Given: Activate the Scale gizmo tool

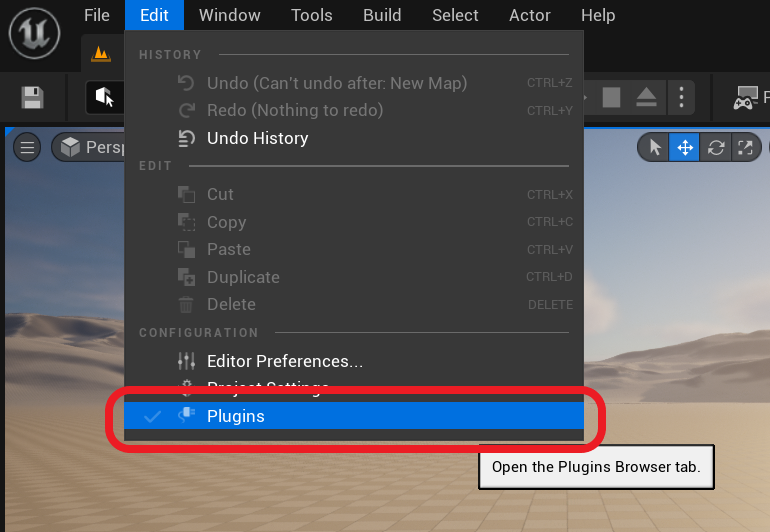Looking at the screenshot, I should coord(745,148).
